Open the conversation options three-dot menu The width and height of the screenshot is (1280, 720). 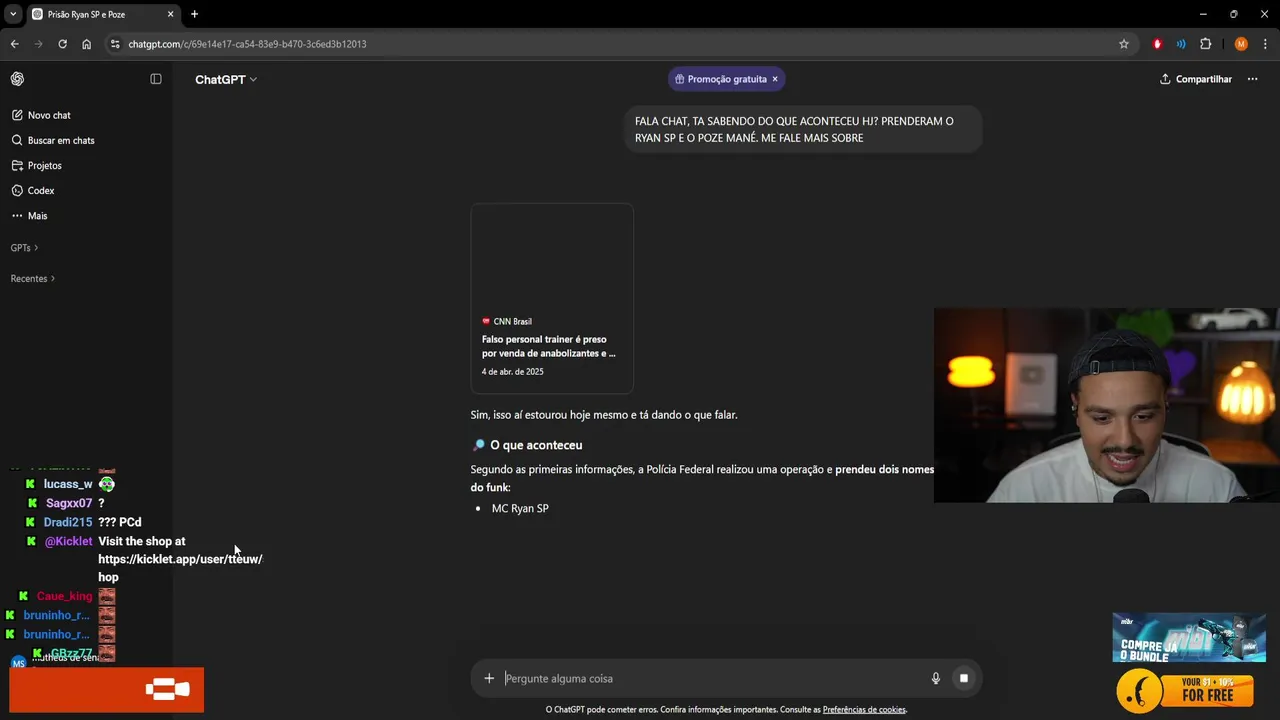pyautogui.click(x=1252, y=79)
